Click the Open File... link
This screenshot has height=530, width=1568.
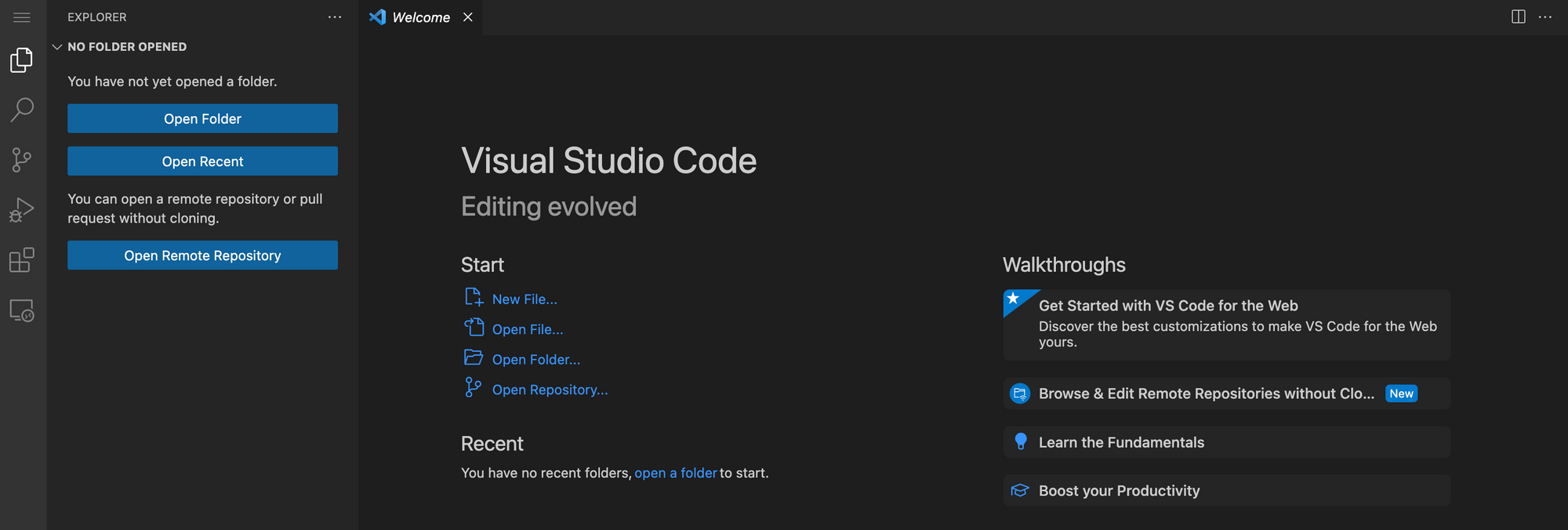pyautogui.click(x=528, y=329)
